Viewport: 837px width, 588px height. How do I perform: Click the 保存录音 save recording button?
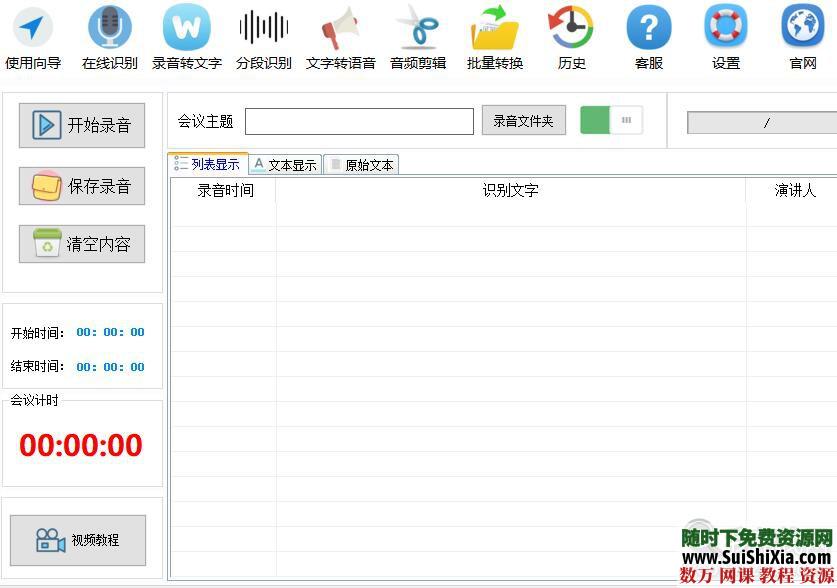[x=81, y=185]
